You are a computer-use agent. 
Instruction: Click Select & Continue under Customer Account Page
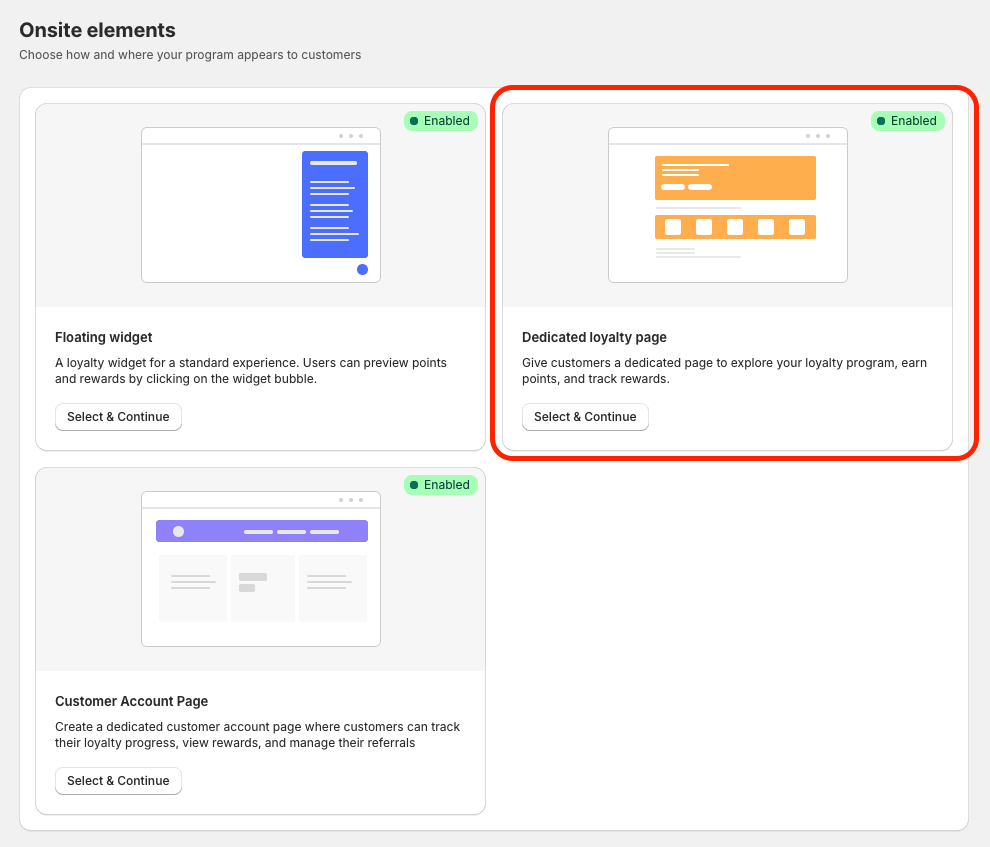point(118,781)
